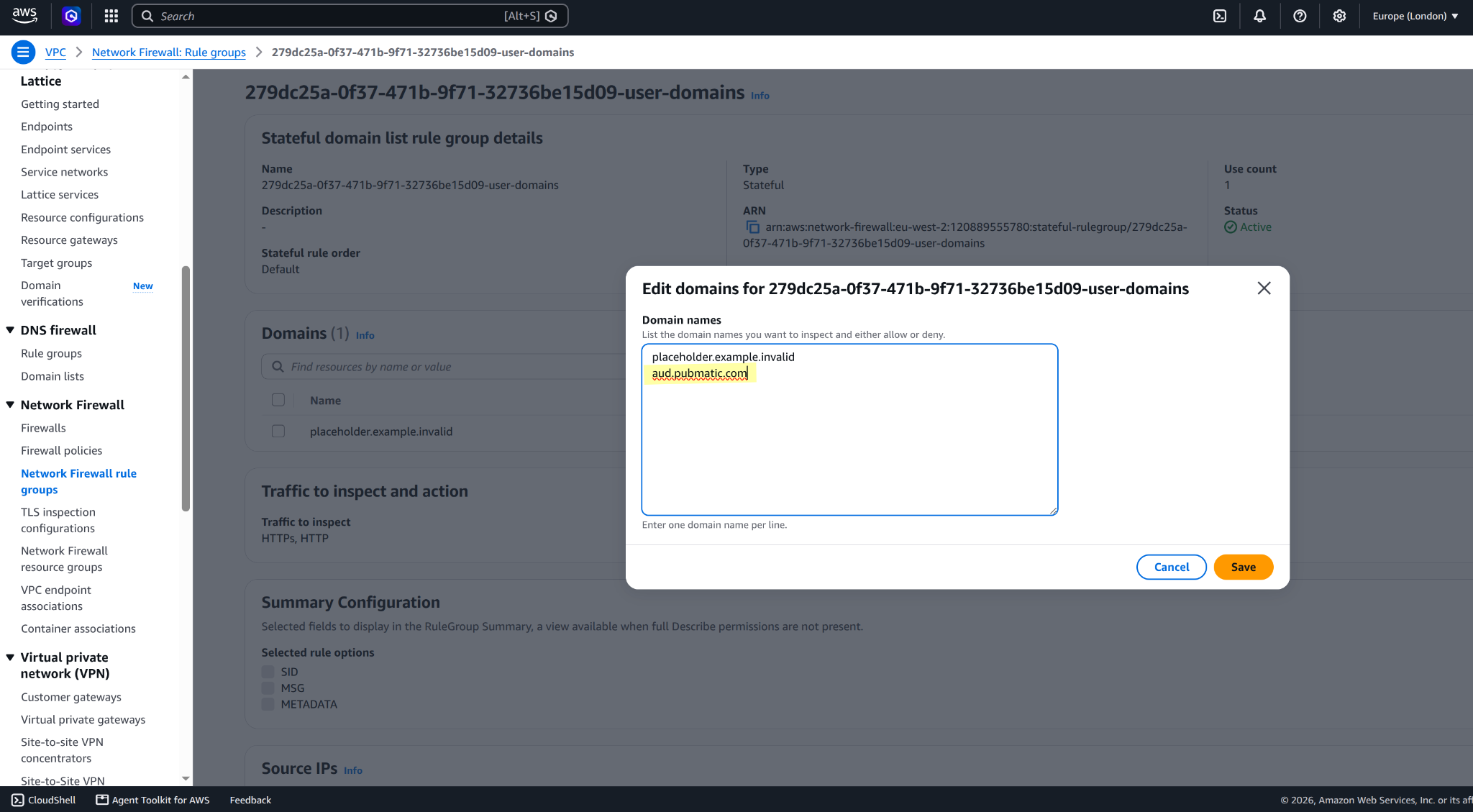Copy the rule group ARN

tap(752, 227)
